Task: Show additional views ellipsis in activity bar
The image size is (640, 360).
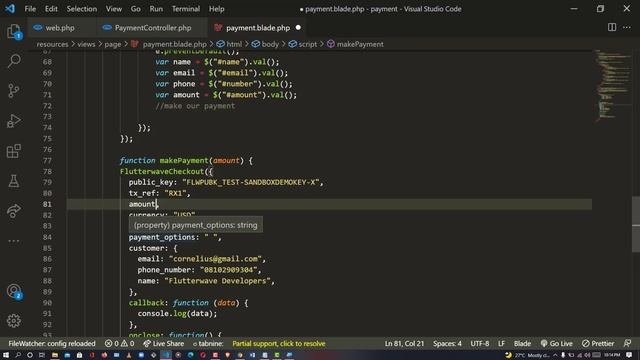Action: [13, 241]
